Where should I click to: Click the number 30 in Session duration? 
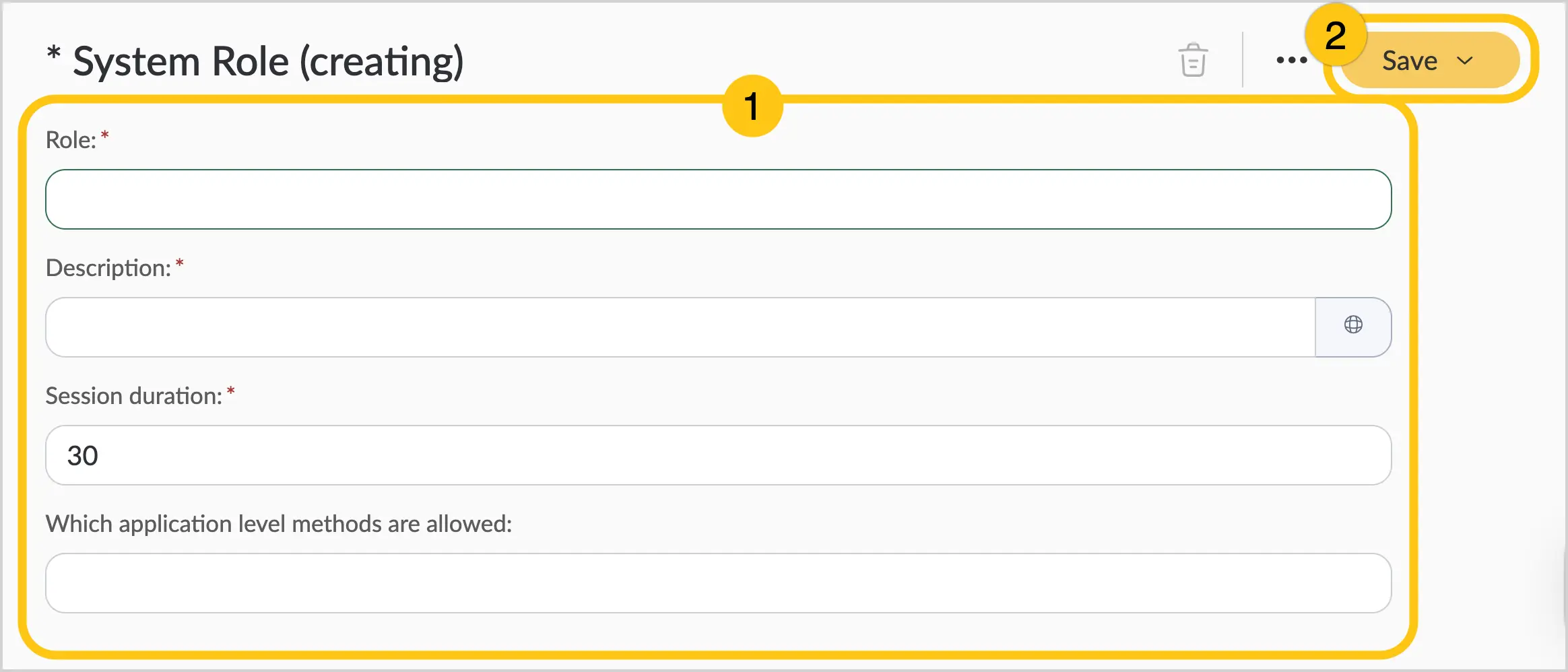coord(83,456)
